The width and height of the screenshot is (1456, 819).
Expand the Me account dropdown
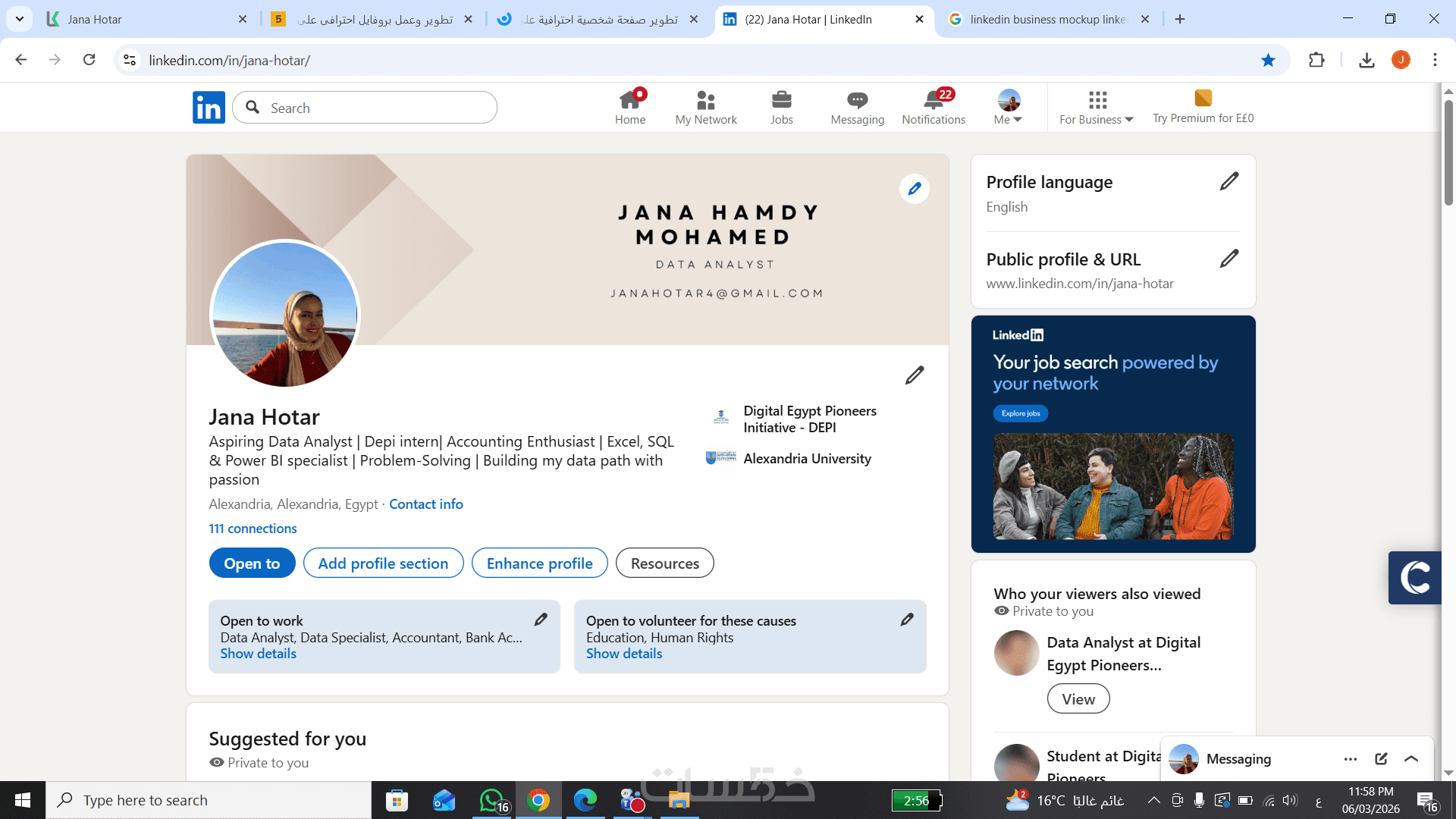click(x=1008, y=107)
